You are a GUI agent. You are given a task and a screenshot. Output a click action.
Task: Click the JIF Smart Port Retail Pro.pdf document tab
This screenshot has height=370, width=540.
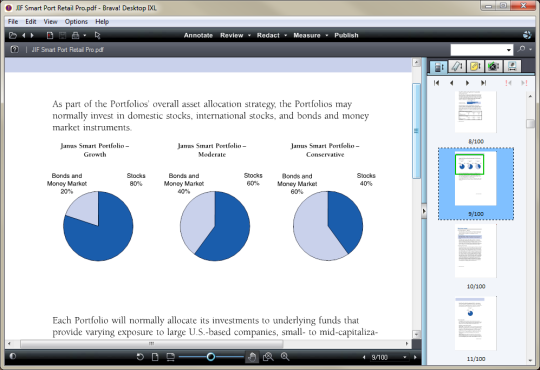pos(68,50)
